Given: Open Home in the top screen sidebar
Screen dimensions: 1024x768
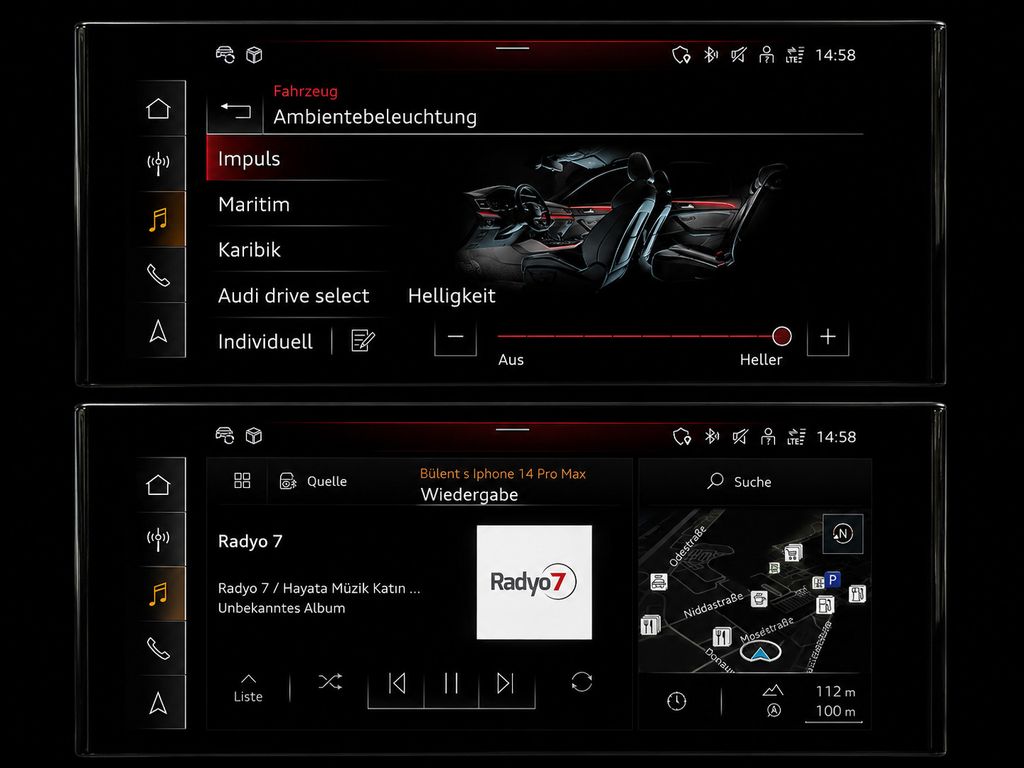Looking at the screenshot, I should coord(159,108).
